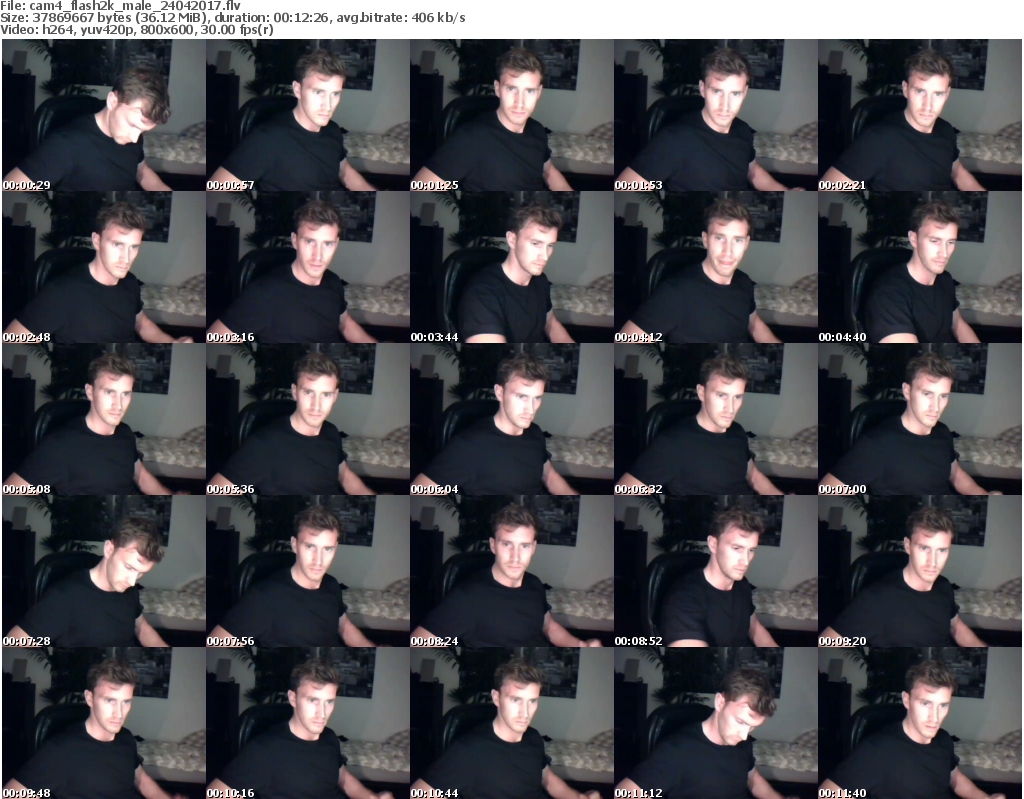Select the frame stamped 00:08:52
This screenshot has width=1024, height=799.
tap(715, 571)
